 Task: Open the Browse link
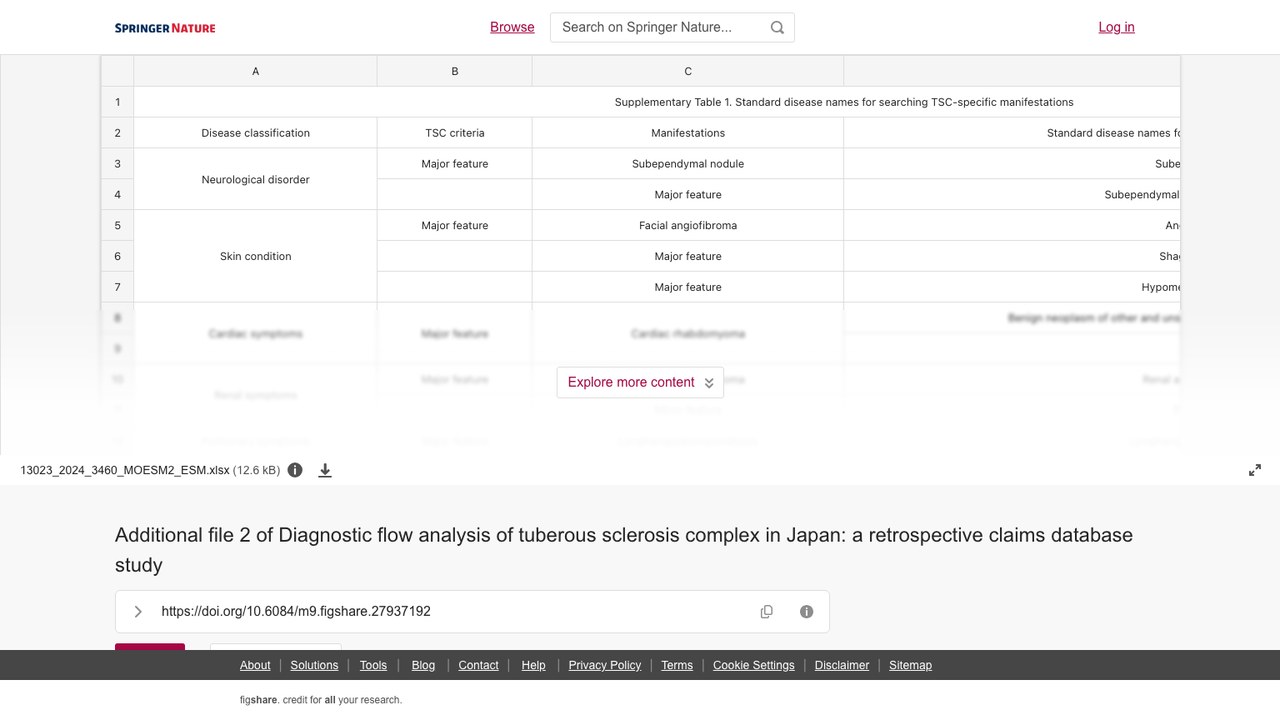point(512,27)
